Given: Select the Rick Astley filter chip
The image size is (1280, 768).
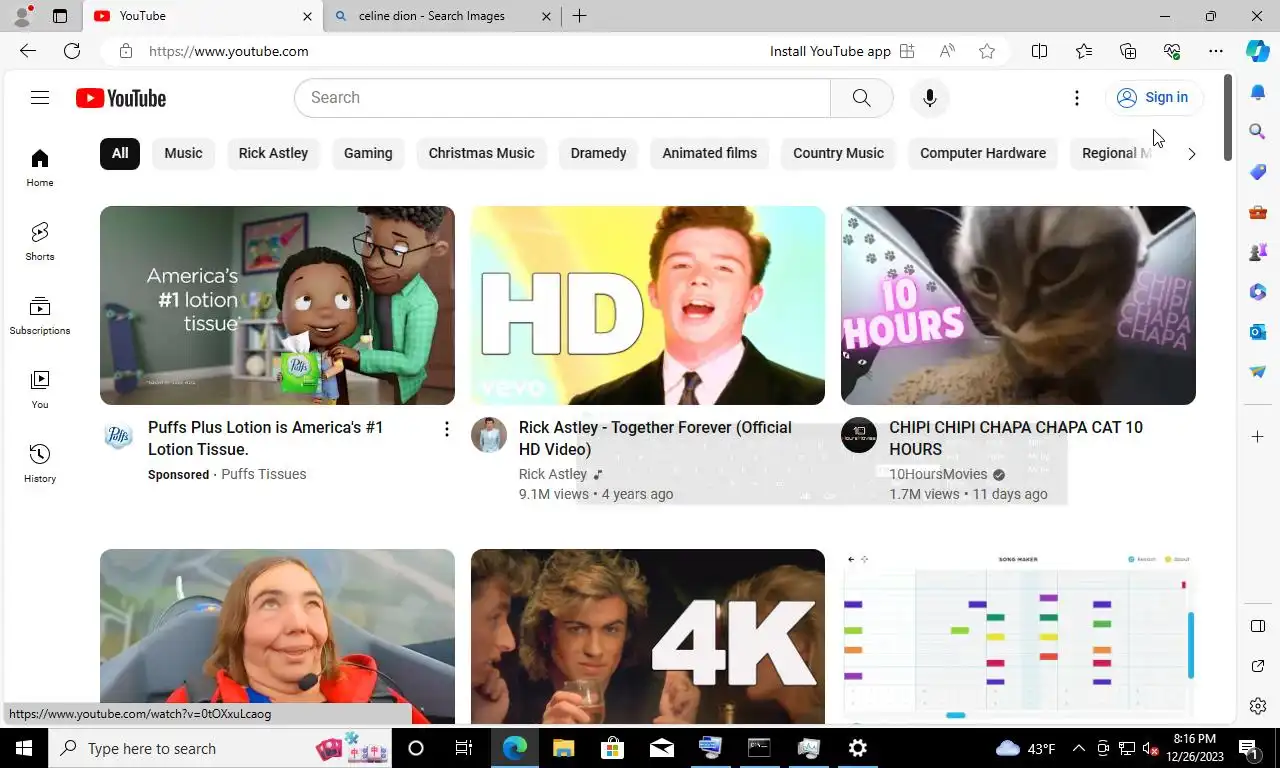Looking at the screenshot, I should (273, 153).
